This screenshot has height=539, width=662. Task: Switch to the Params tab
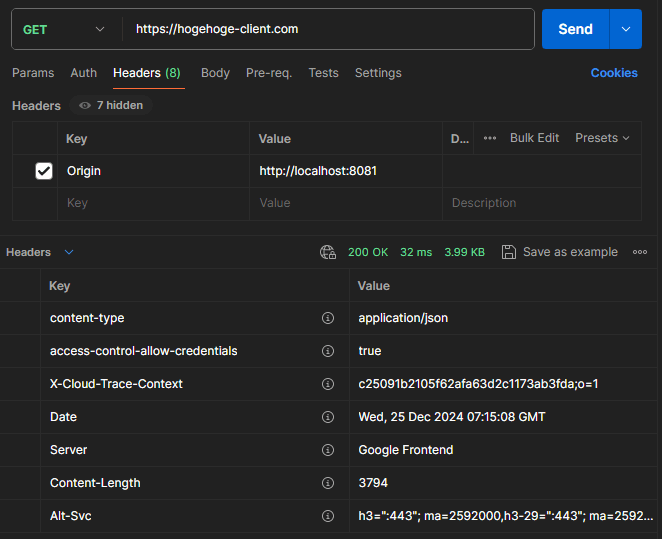(33, 73)
